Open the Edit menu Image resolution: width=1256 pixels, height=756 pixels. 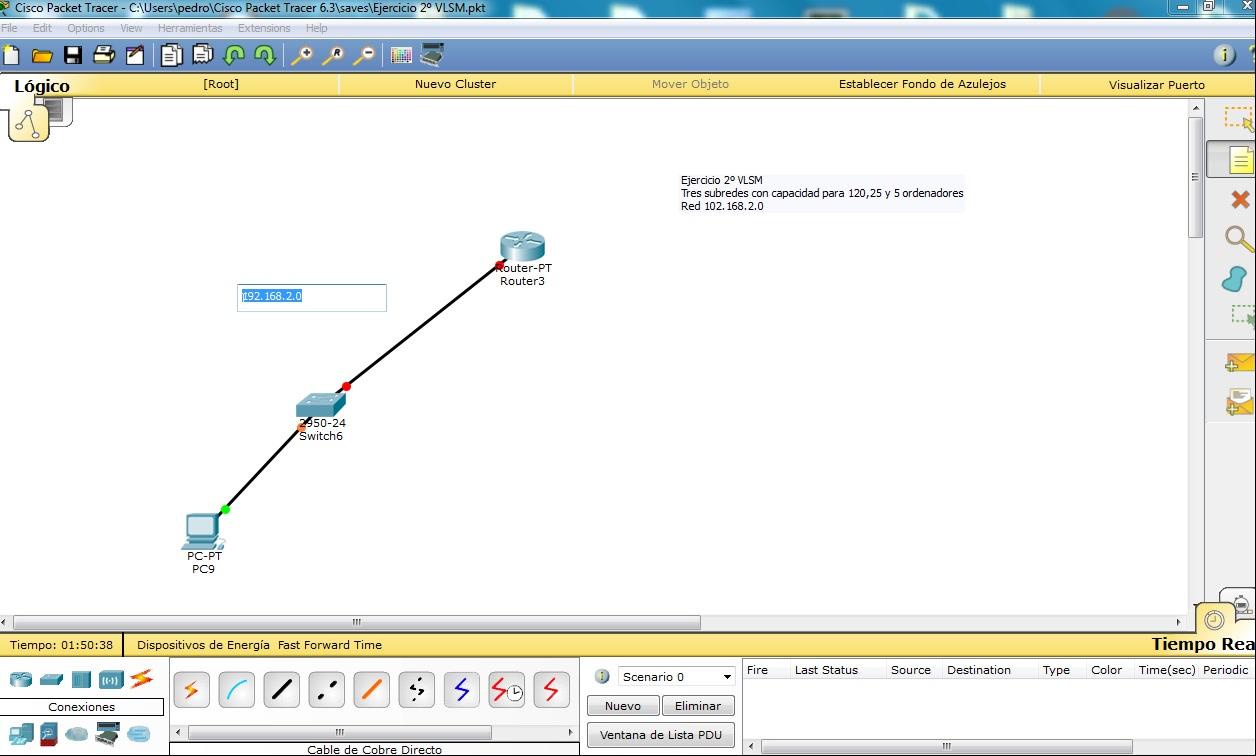point(42,28)
